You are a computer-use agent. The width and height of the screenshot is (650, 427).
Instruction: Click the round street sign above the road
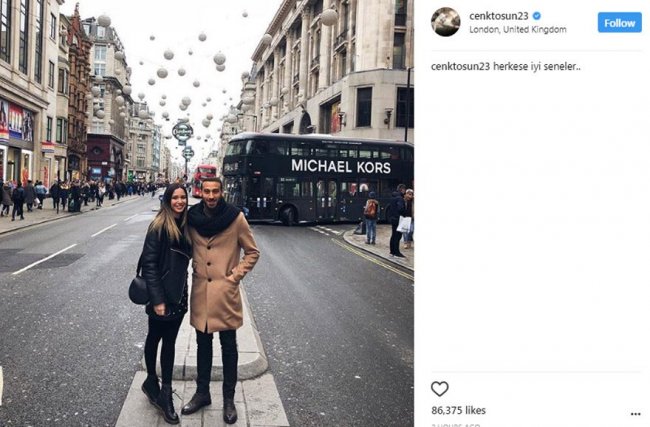tap(182, 132)
